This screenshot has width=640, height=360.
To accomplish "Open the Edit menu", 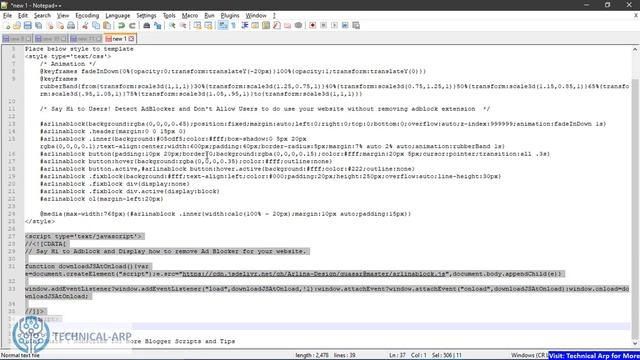I will tap(23, 16).
